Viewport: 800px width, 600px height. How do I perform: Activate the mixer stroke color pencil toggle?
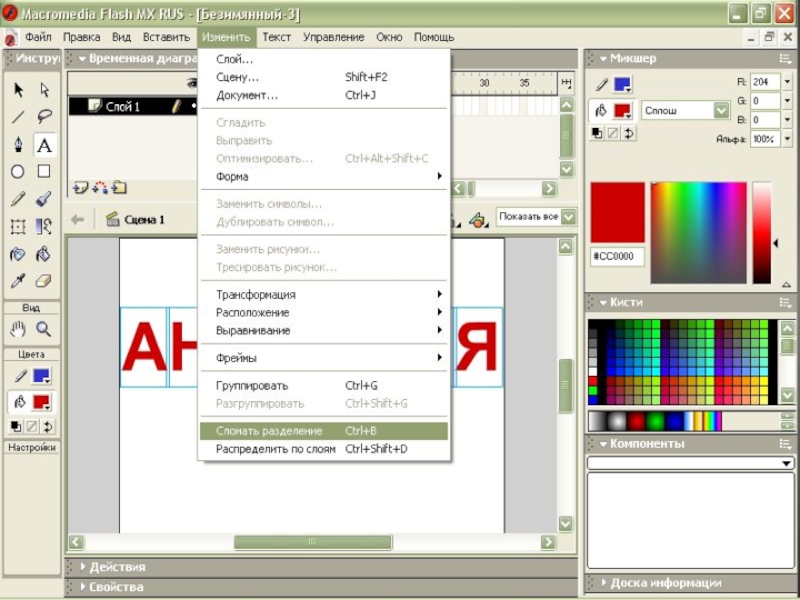coord(602,85)
